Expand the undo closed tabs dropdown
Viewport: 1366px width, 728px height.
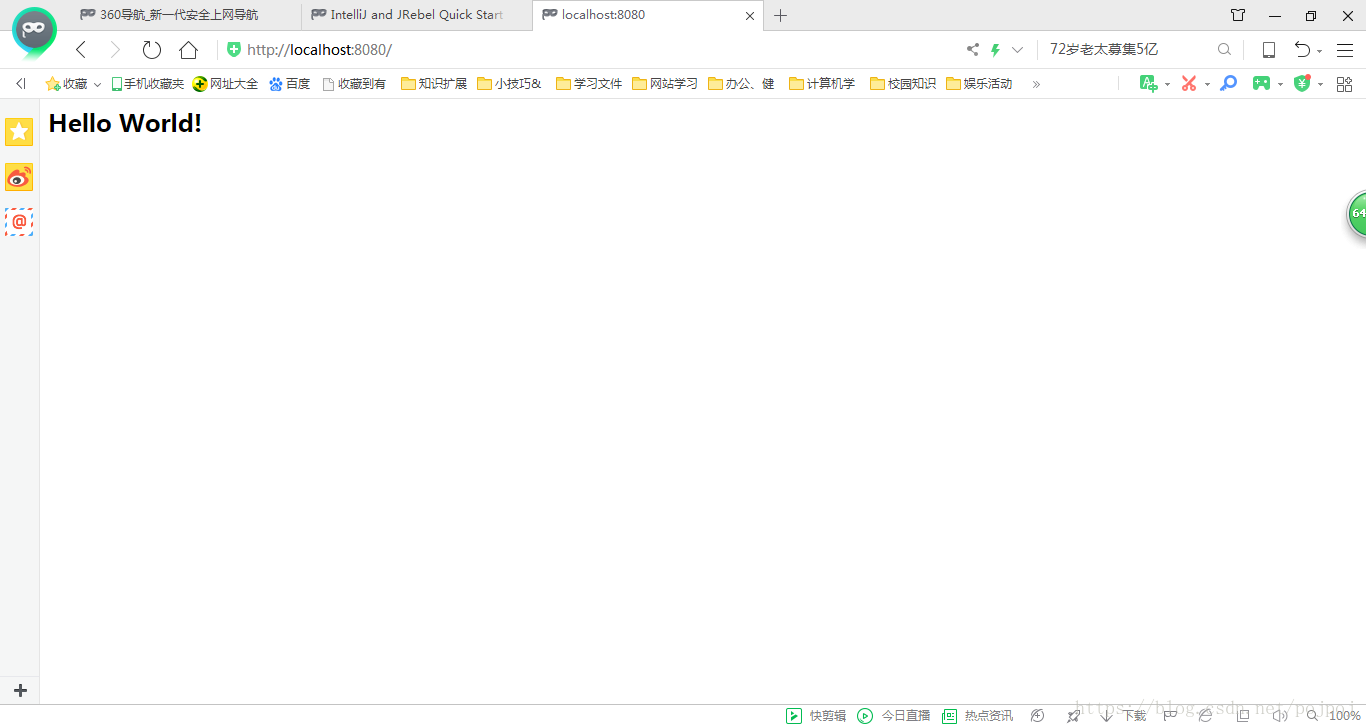click(1320, 51)
